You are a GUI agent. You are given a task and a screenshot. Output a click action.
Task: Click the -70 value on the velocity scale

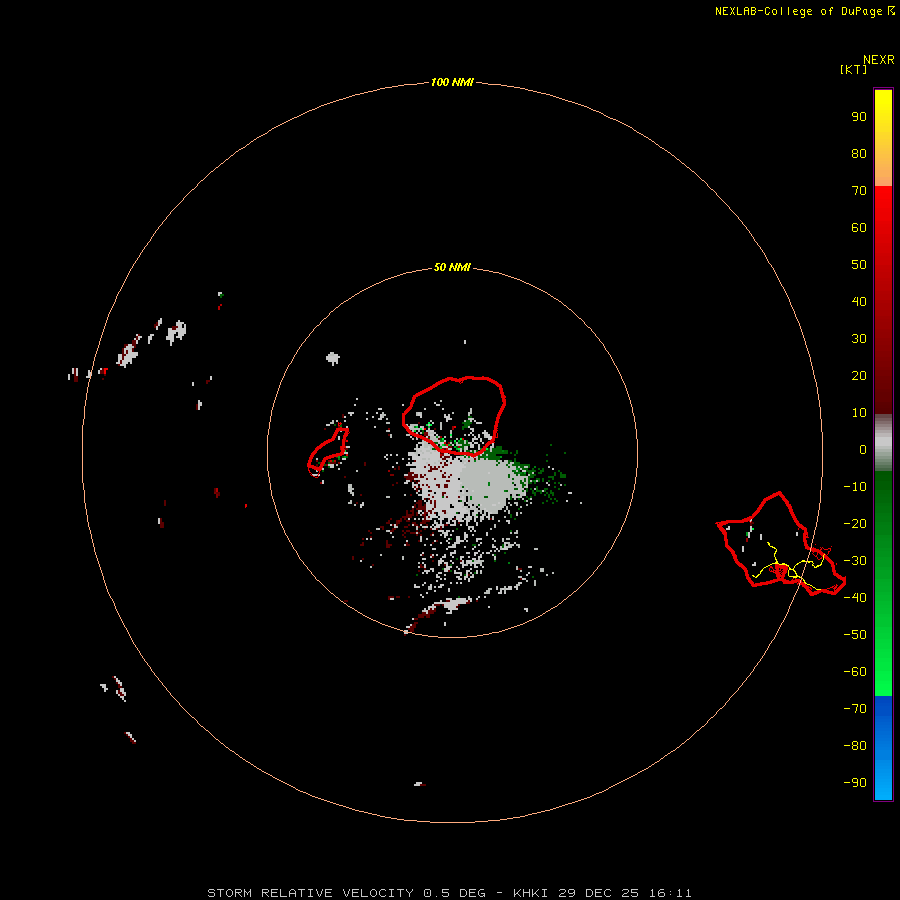point(855,709)
